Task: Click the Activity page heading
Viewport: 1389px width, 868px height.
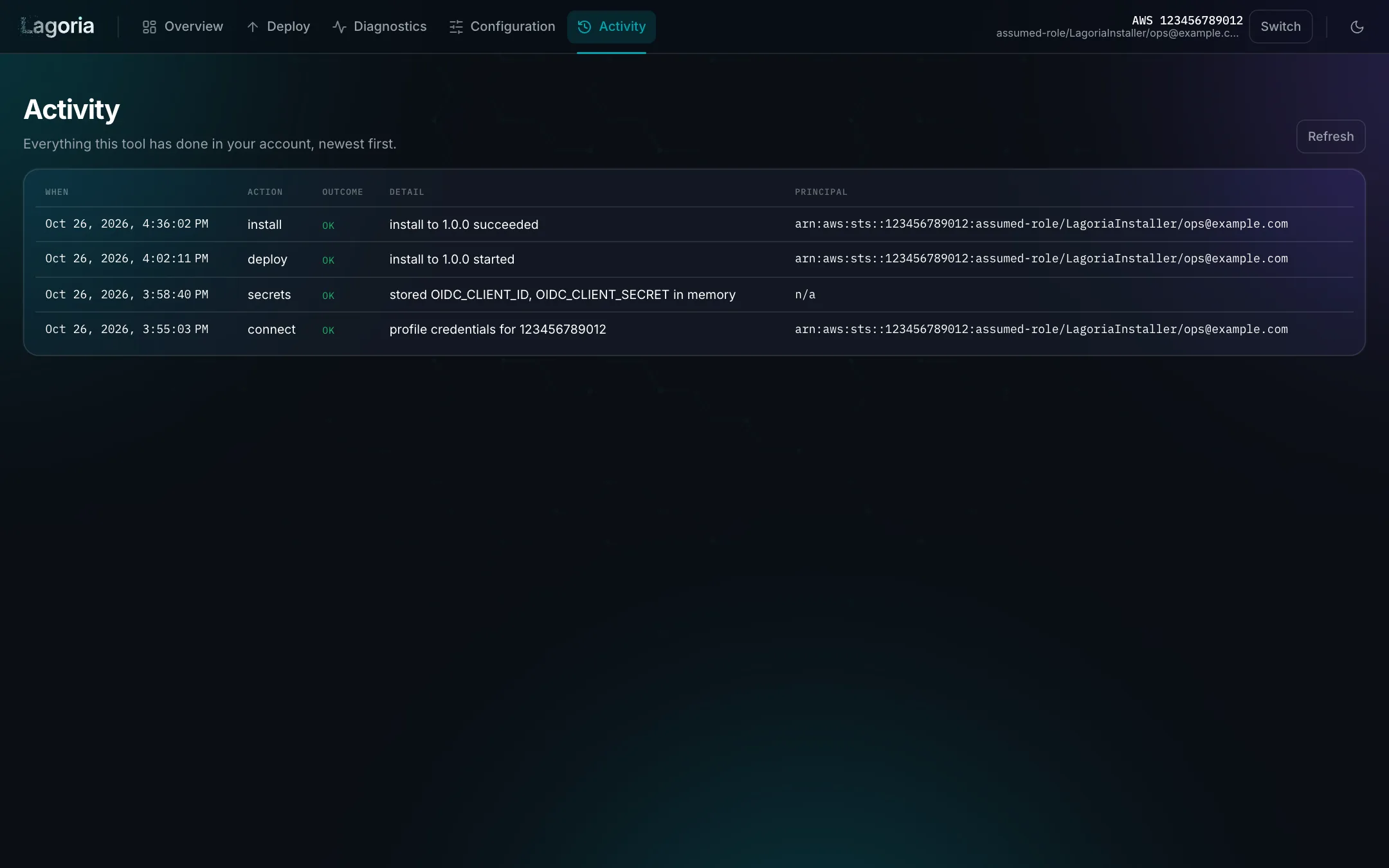Action: tap(71, 109)
